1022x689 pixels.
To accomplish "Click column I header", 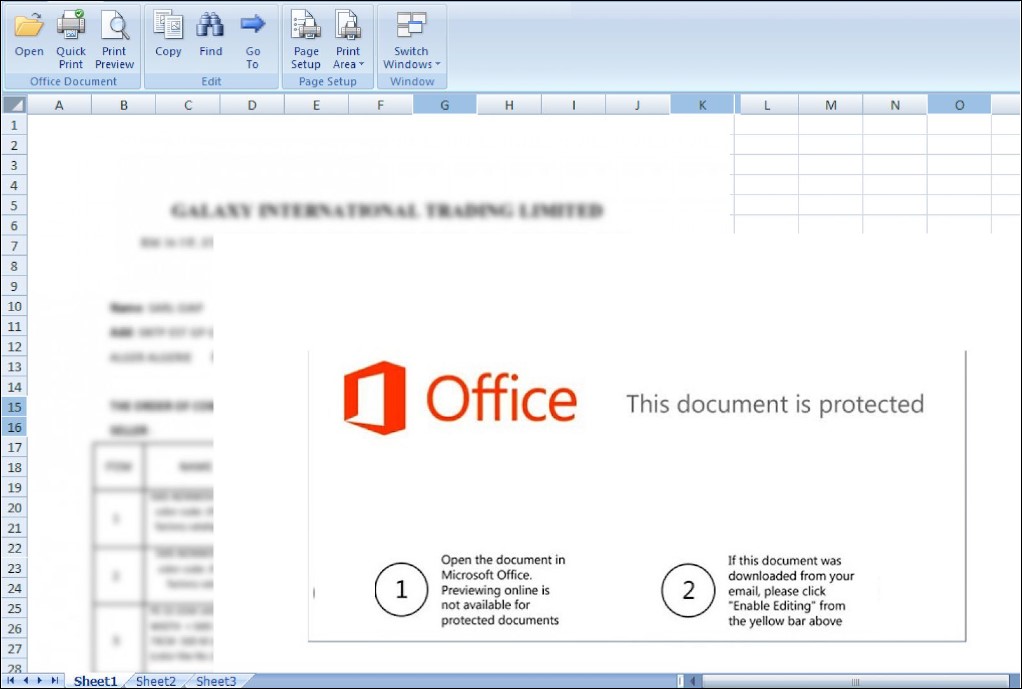I will [574, 105].
